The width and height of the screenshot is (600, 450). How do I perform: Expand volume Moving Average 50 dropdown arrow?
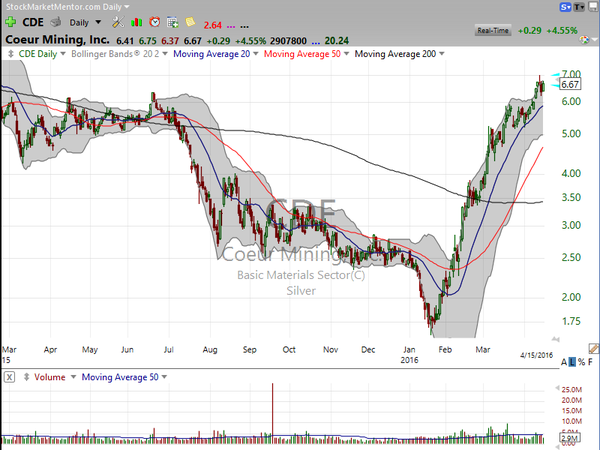164,377
